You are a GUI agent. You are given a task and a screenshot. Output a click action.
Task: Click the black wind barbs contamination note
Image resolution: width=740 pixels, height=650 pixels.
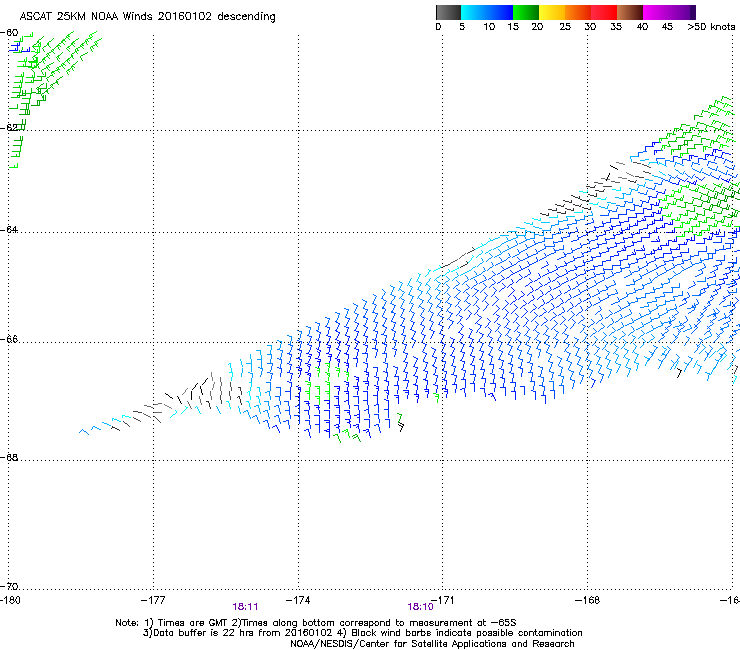pyautogui.click(x=460, y=633)
